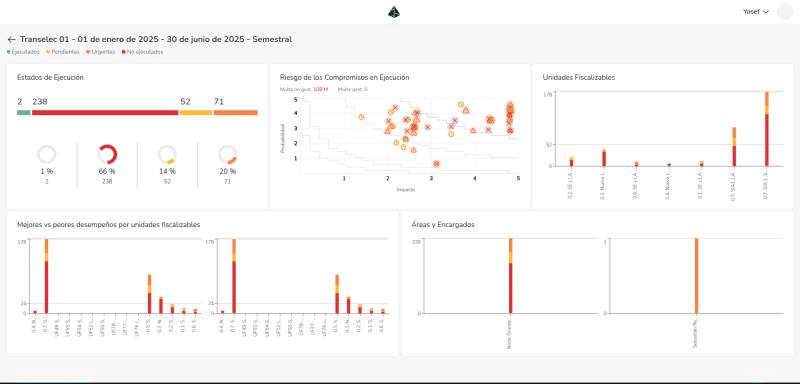800x384 pixels.
Task: Click the green bar segment labeled 2
Action: click(23, 112)
